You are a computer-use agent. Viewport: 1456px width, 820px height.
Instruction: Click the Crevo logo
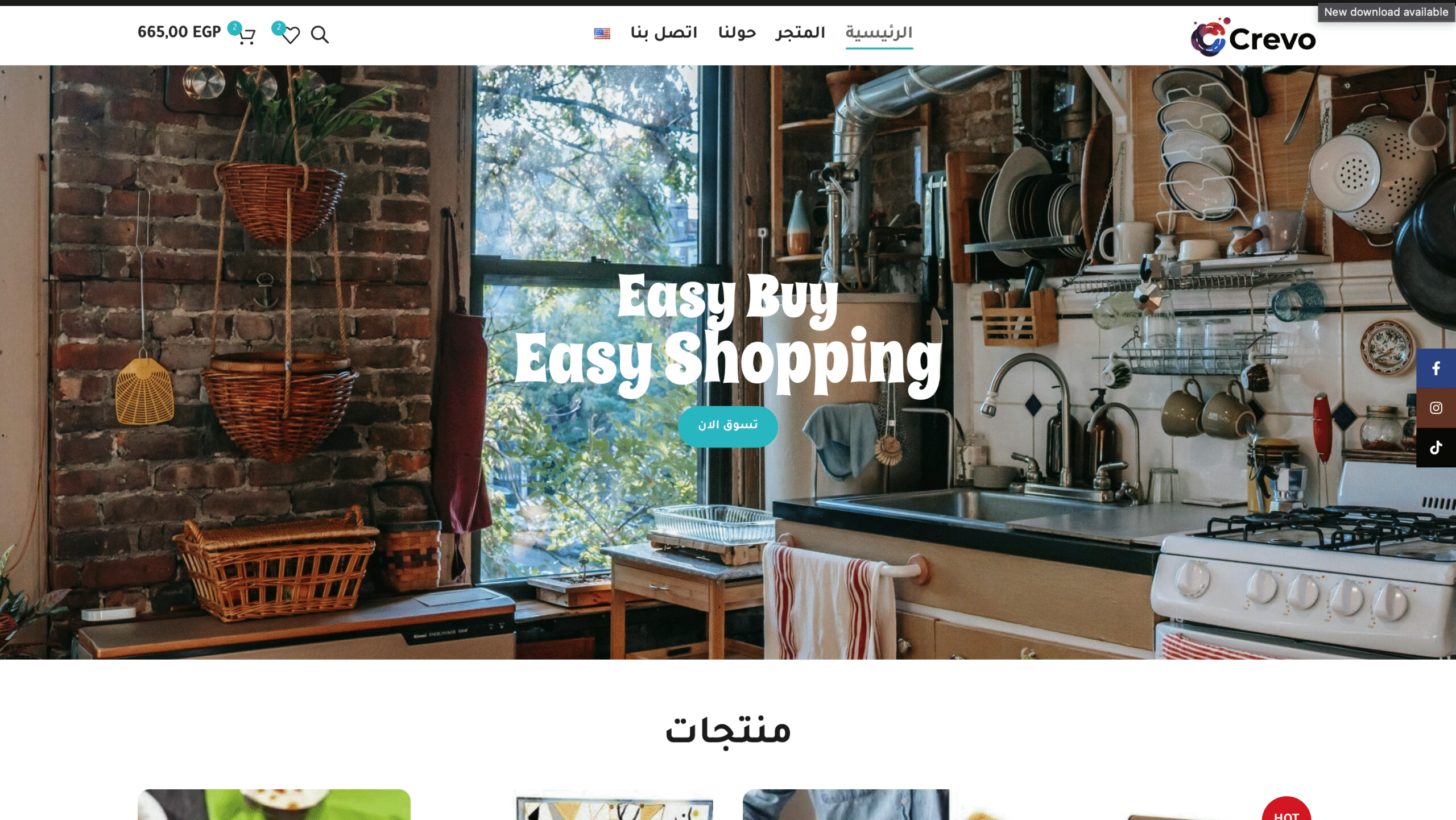point(1253,38)
